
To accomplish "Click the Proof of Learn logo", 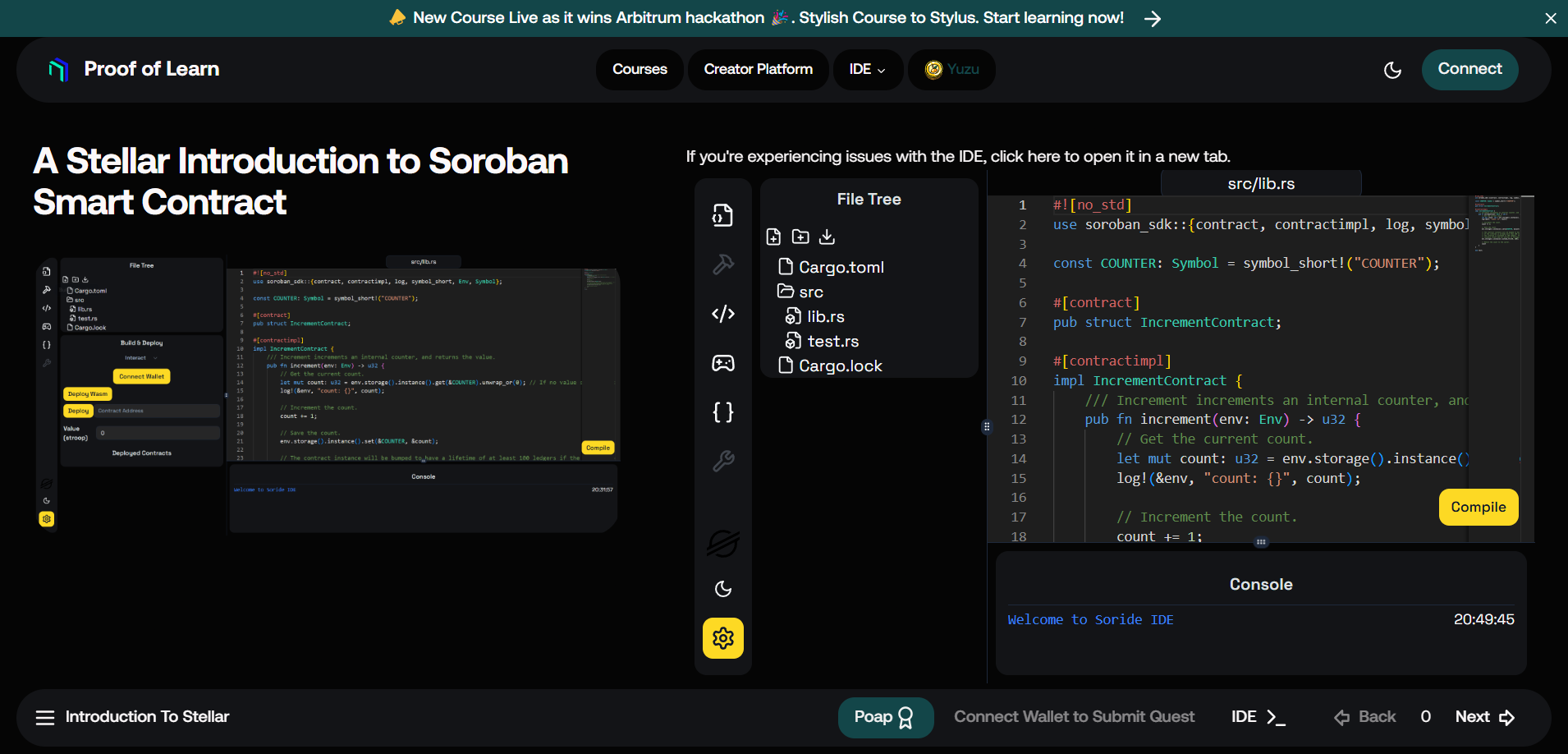I will point(133,70).
